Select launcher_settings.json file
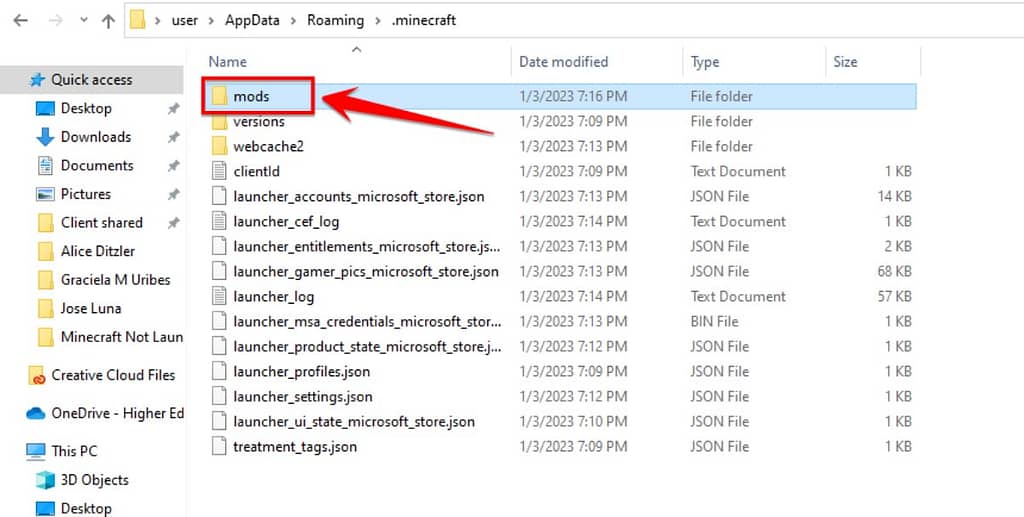The width and height of the screenshot is (1024, 517). [x=302, y=397]
